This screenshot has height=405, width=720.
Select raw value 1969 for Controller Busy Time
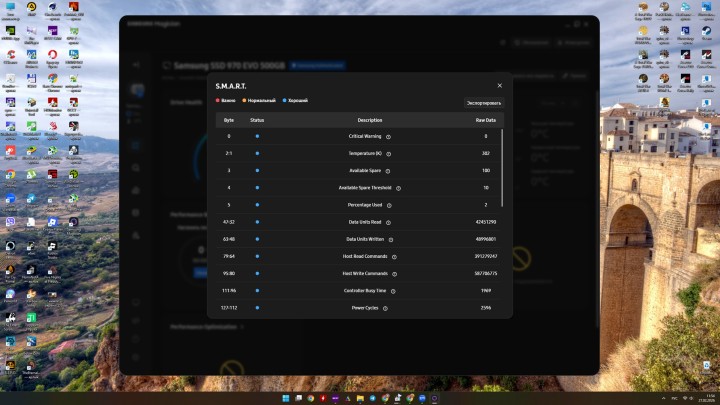(x=485, y=291)
